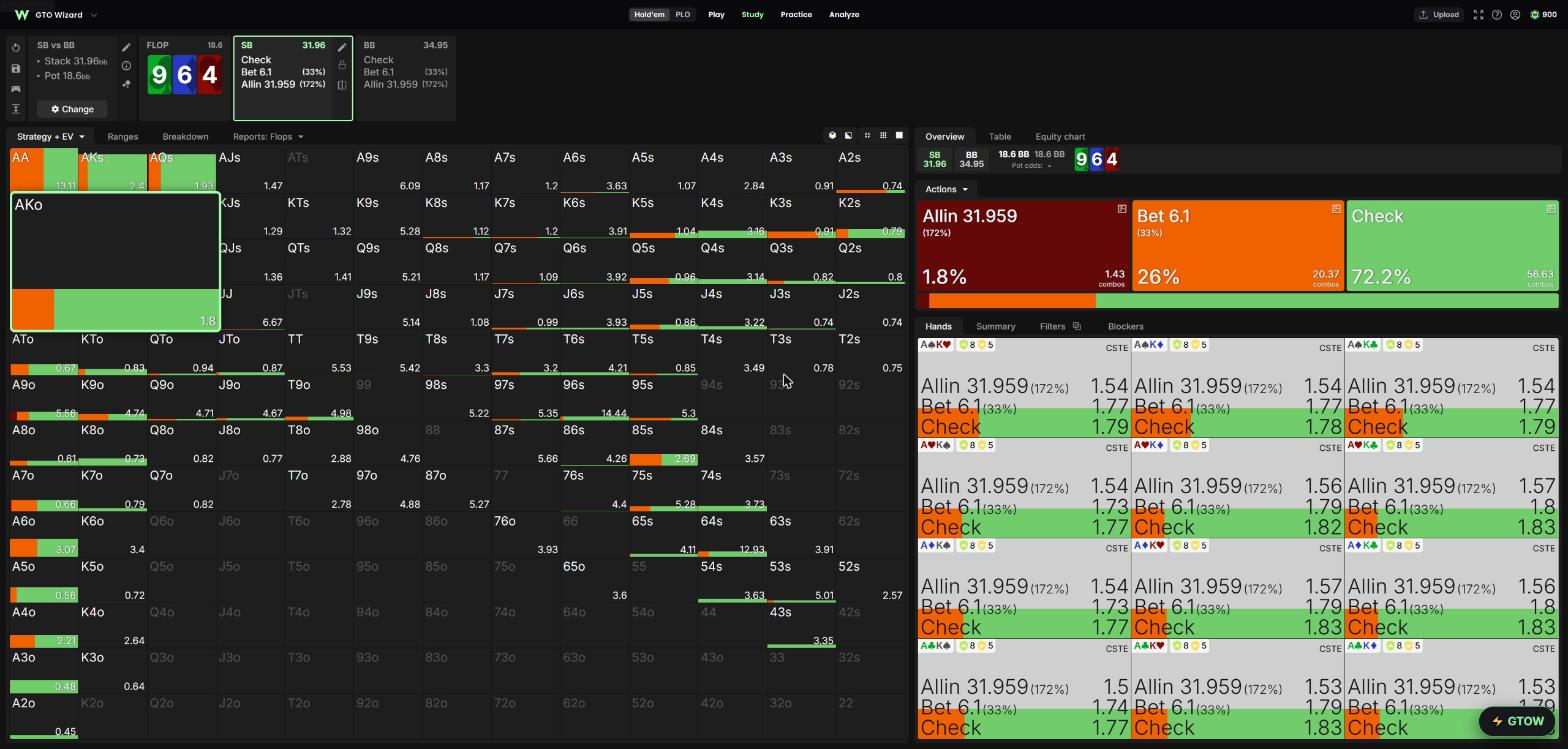Switch game type to PLO
Viewport: 1568px width, 749px height.
682,15
